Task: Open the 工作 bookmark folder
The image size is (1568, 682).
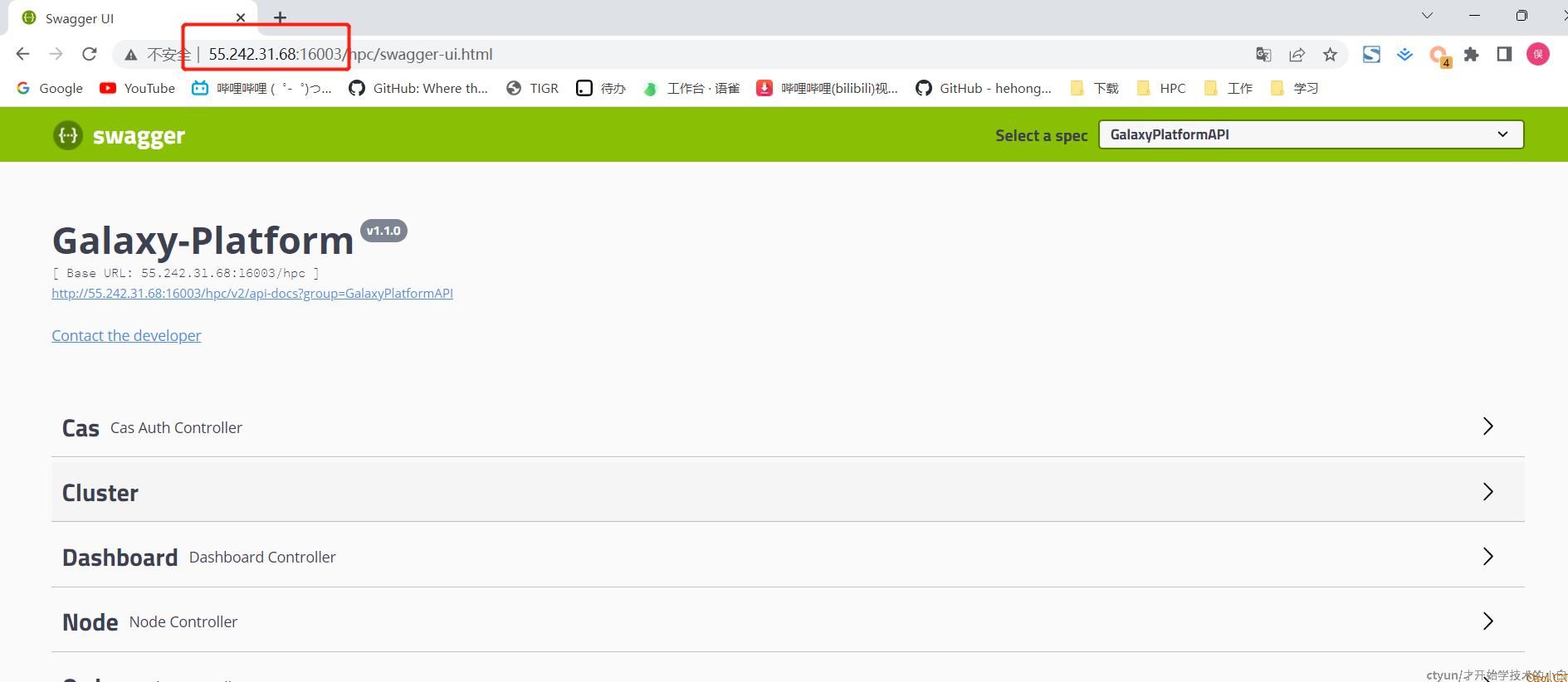Action: (1228, 88)
